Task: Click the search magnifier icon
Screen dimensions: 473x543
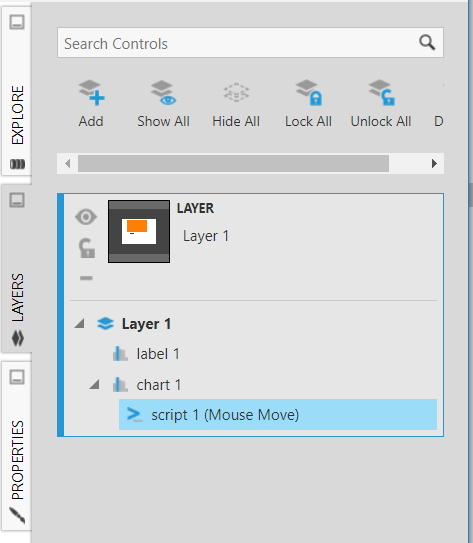Action: (427, 43)
